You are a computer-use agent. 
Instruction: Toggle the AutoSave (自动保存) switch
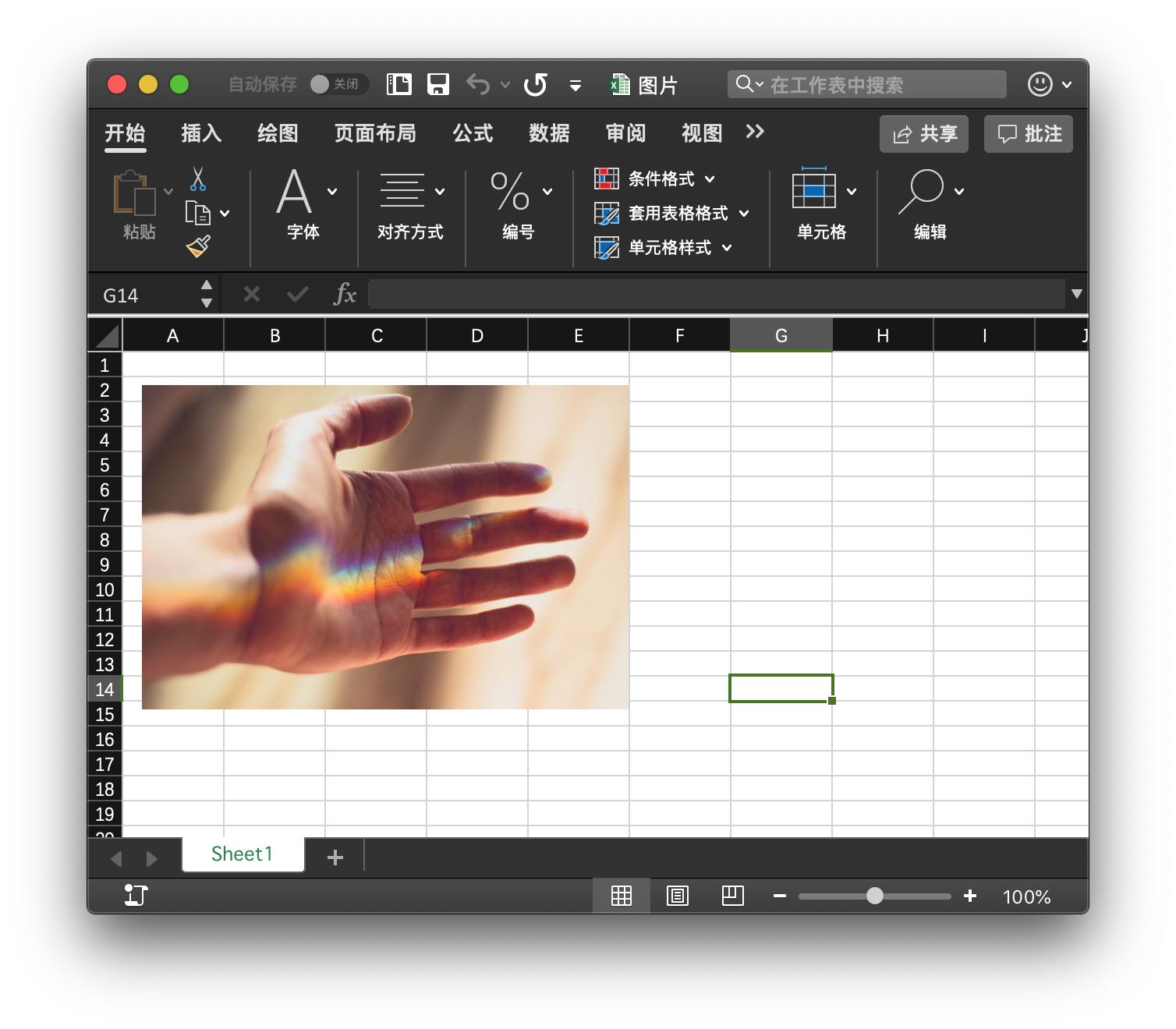click(338, 84)
